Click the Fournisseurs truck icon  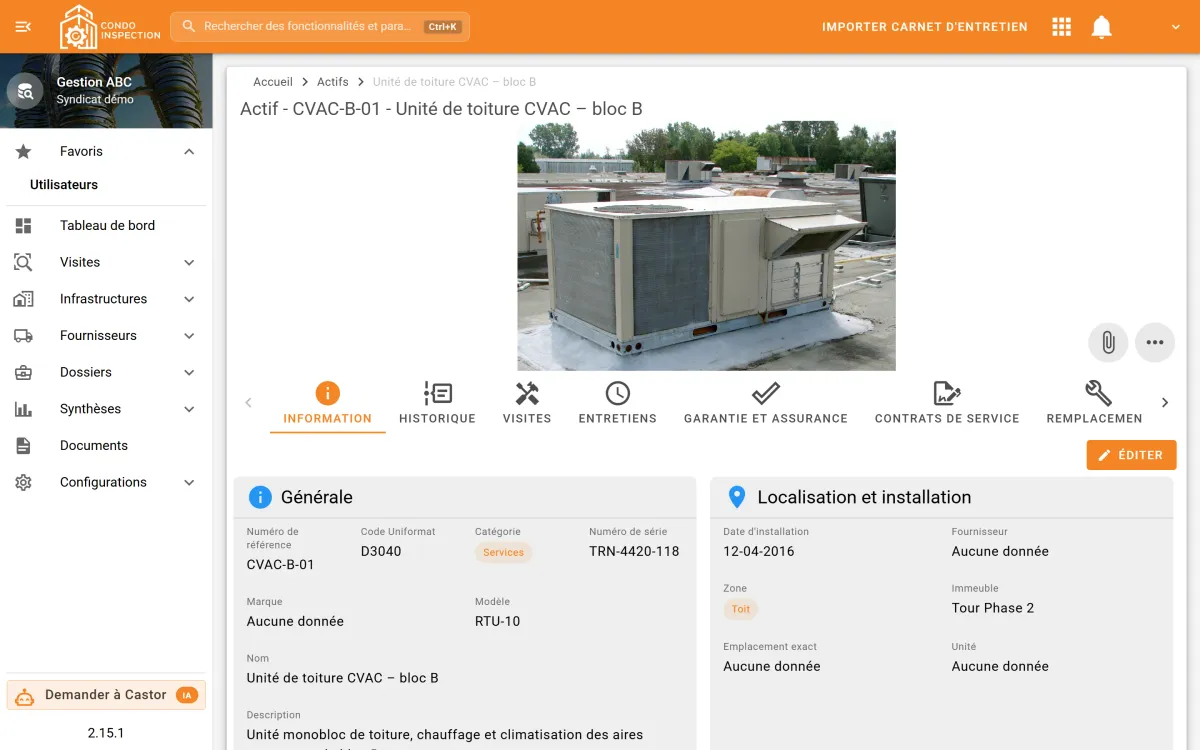(23, 336)
